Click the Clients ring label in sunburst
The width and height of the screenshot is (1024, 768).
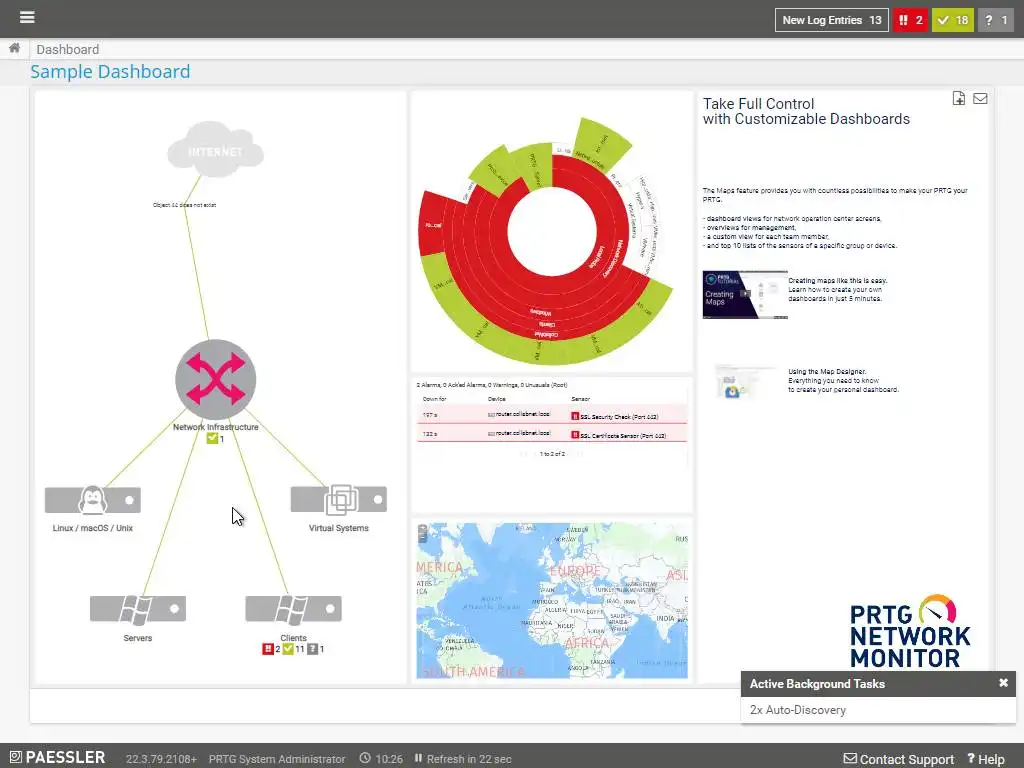click(547, 324)
